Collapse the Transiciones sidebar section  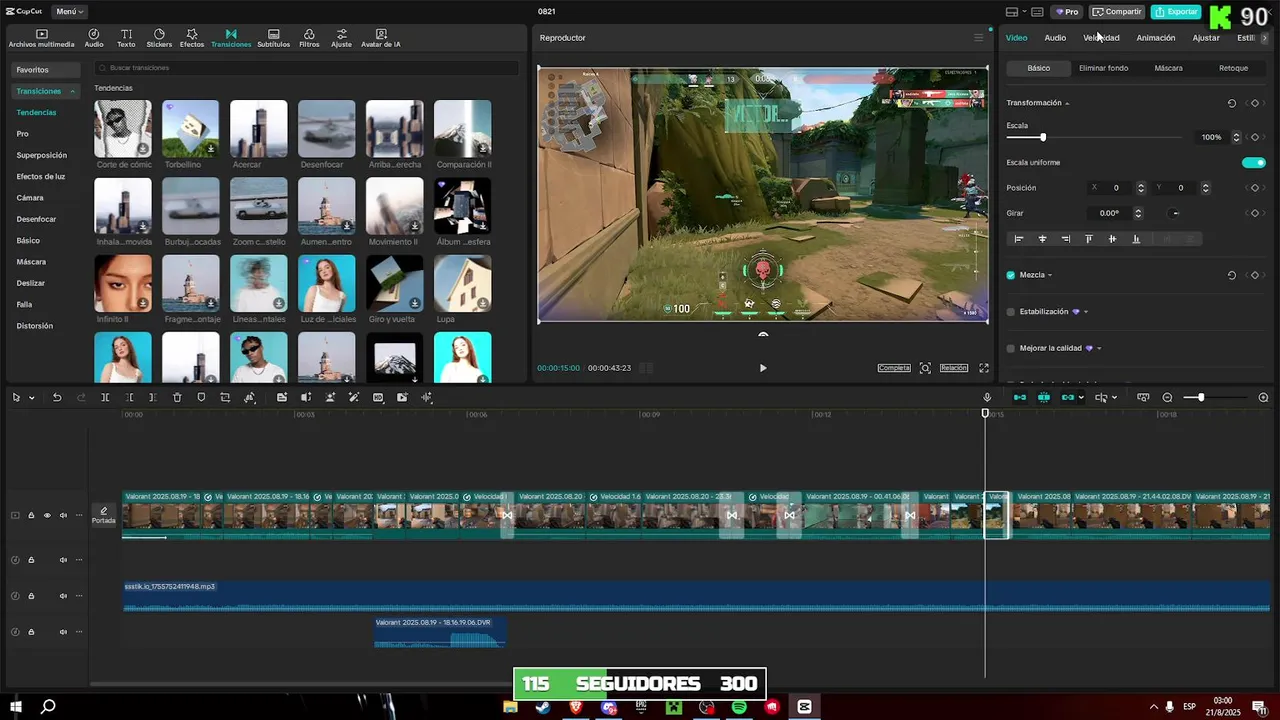73,91
